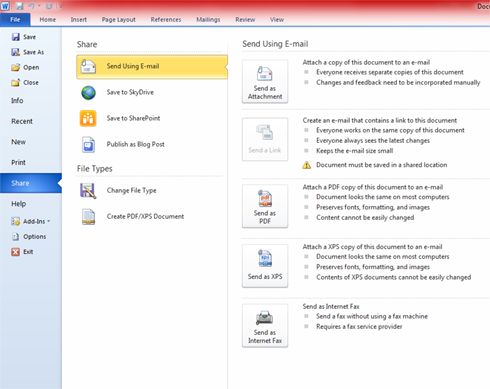Open the Mailings tab

tap(208, 20)
